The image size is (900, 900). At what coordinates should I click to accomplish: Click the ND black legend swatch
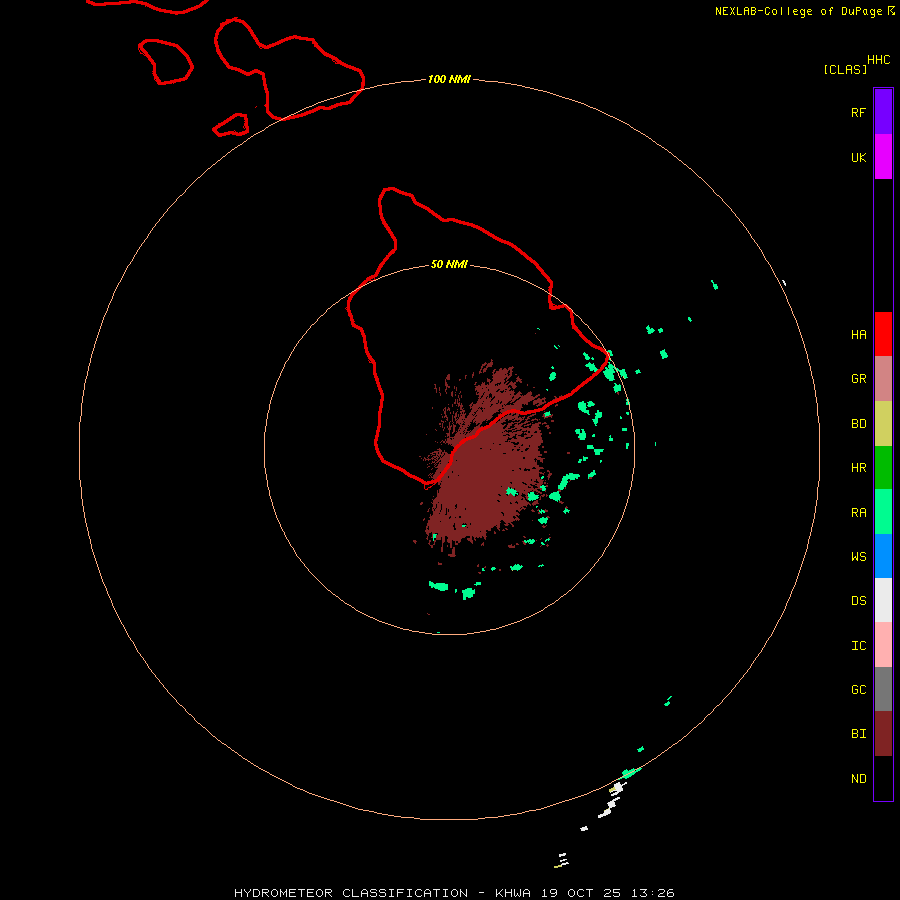883,778
